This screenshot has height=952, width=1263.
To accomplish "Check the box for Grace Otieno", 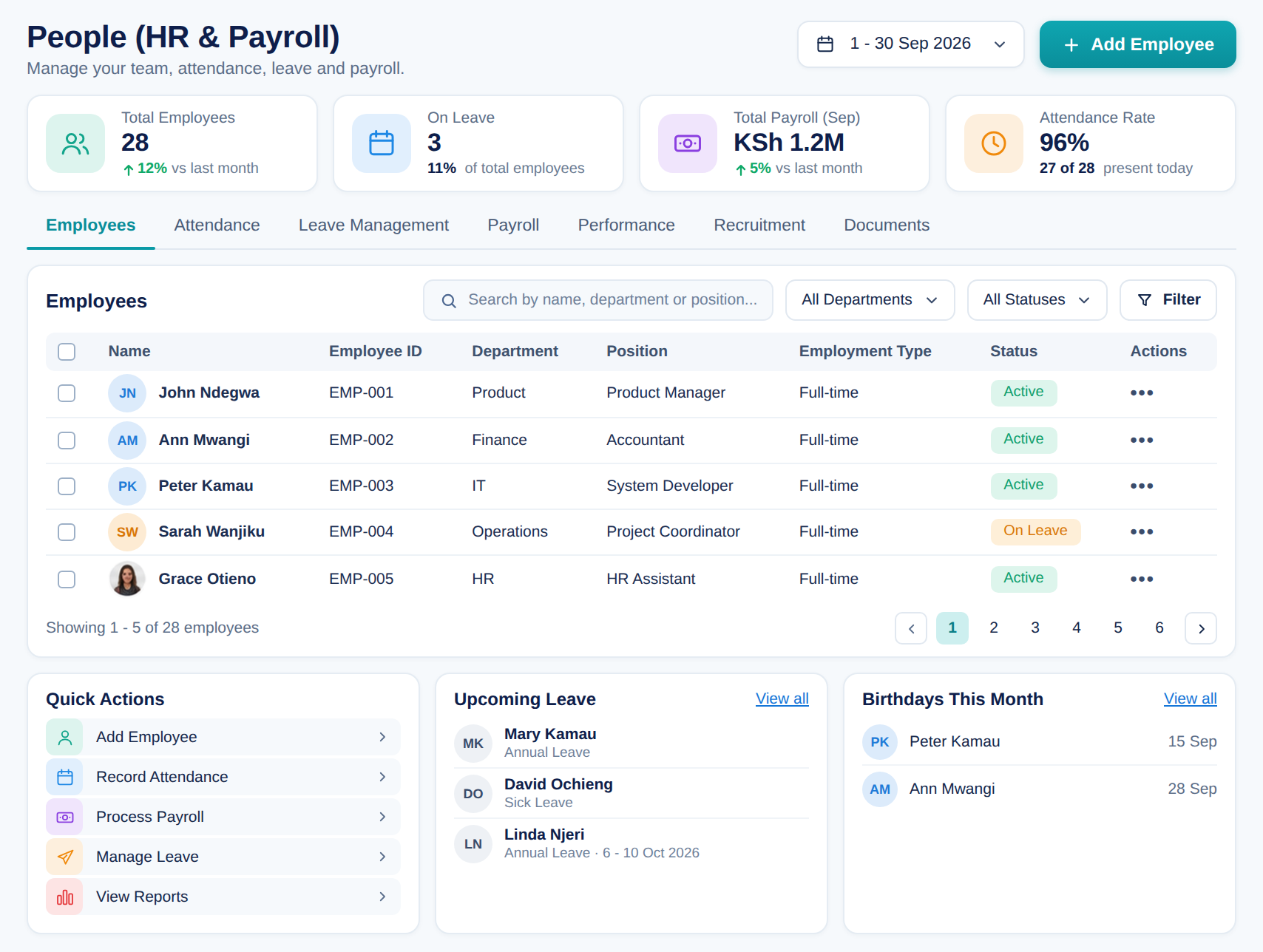I will (67, 579).
